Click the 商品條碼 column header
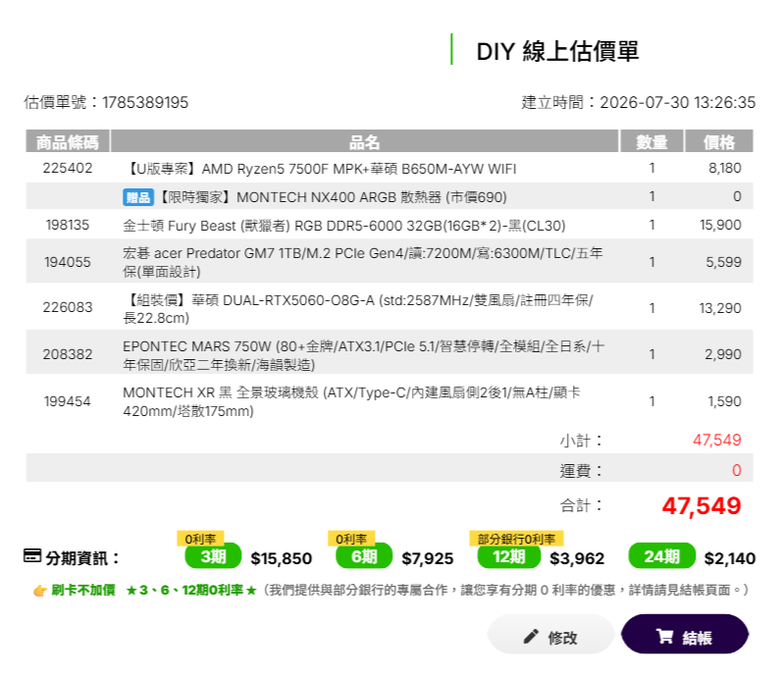The height and width of the screenshot is (678, 780). click(68, 142)
